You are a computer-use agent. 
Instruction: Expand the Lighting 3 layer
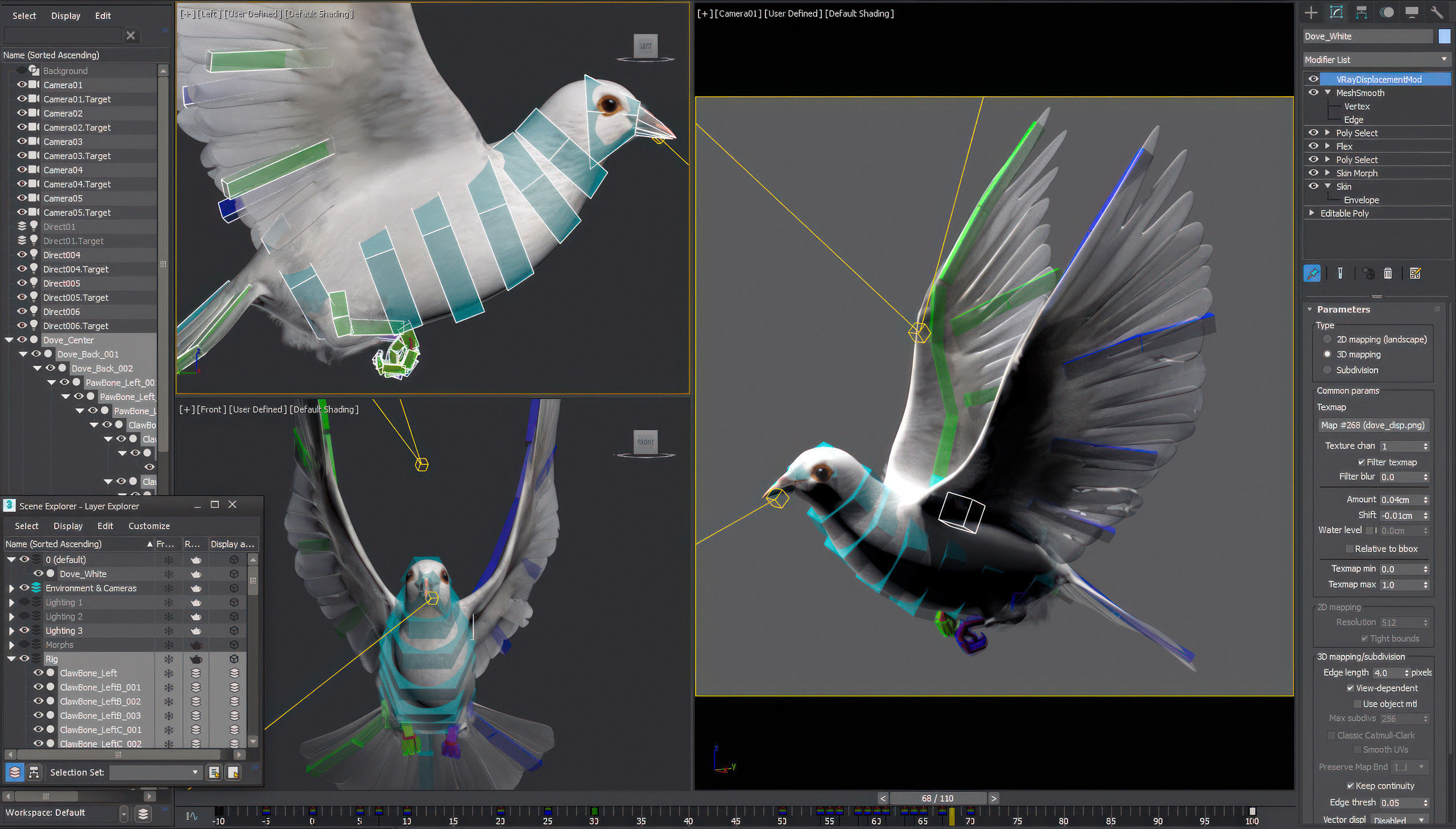11,631
